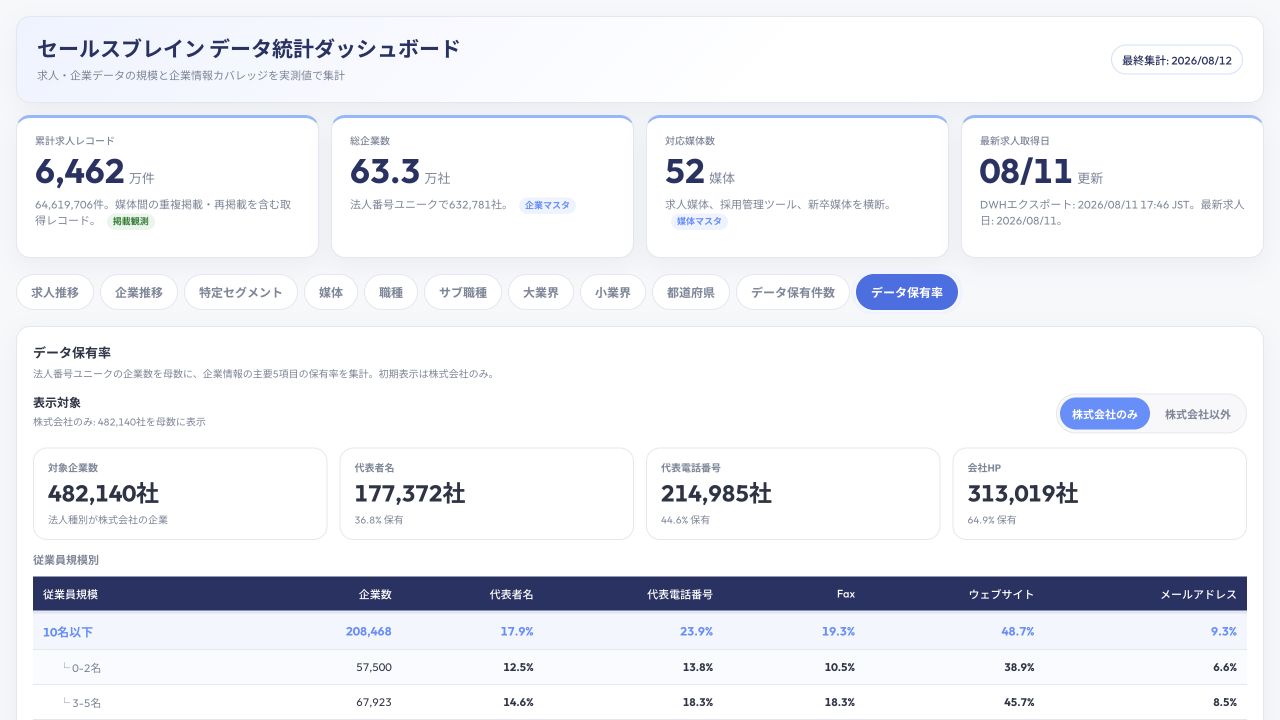Click the 最終集計: 2026/08/12 badge
Viewport: 1280px width, 720px height.
(1177, 60)
